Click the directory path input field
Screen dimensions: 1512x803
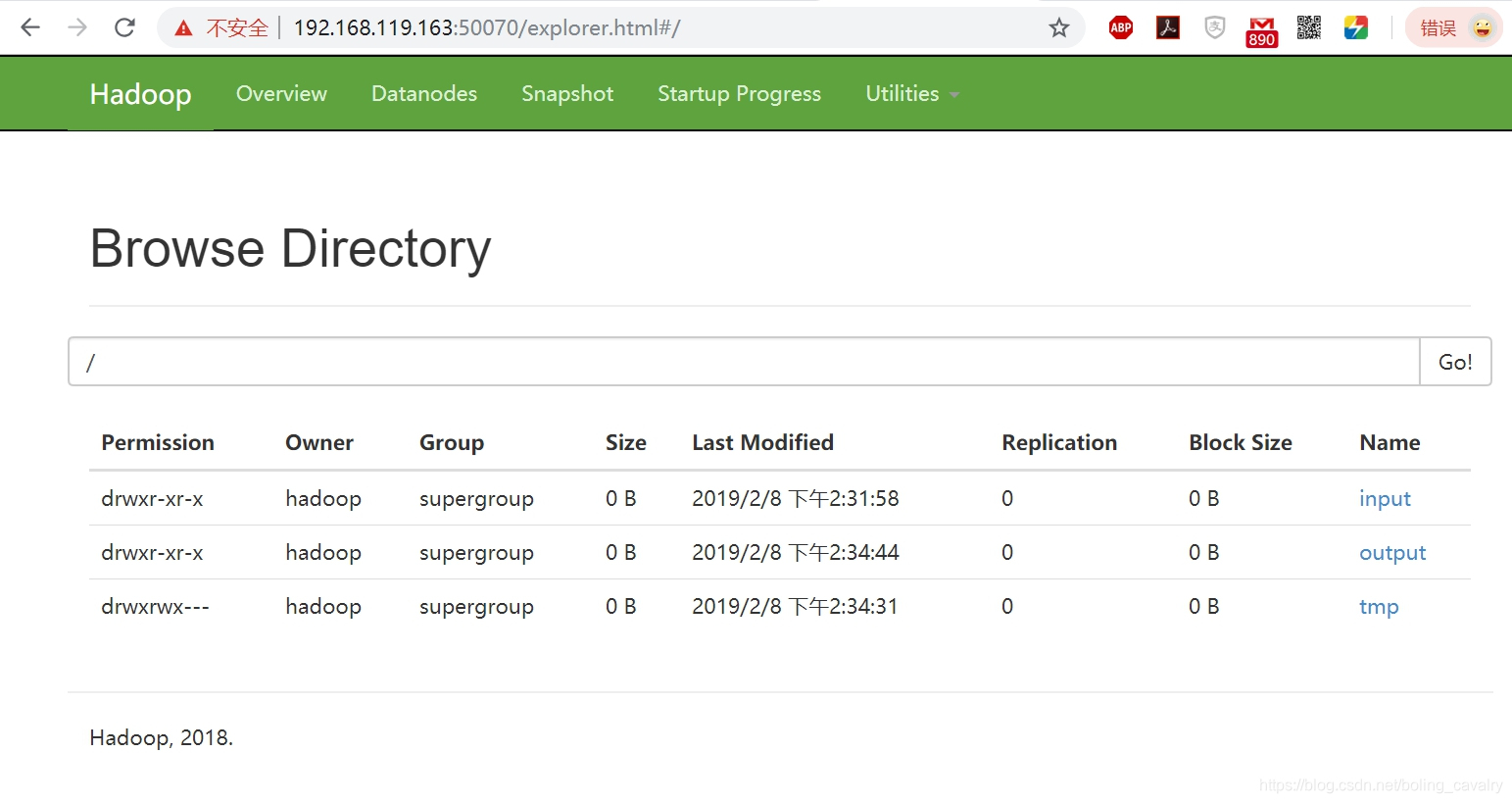coord(745,362)
